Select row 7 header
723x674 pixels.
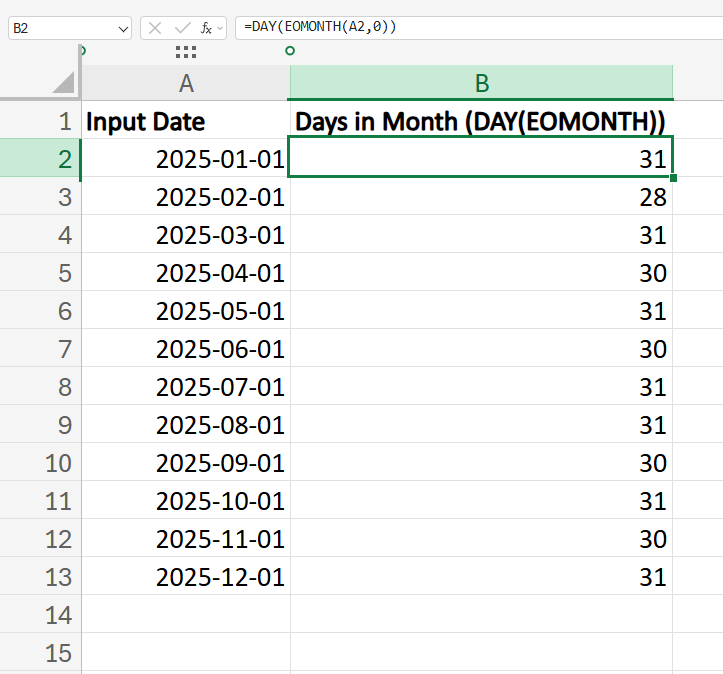tap(40, 350)
